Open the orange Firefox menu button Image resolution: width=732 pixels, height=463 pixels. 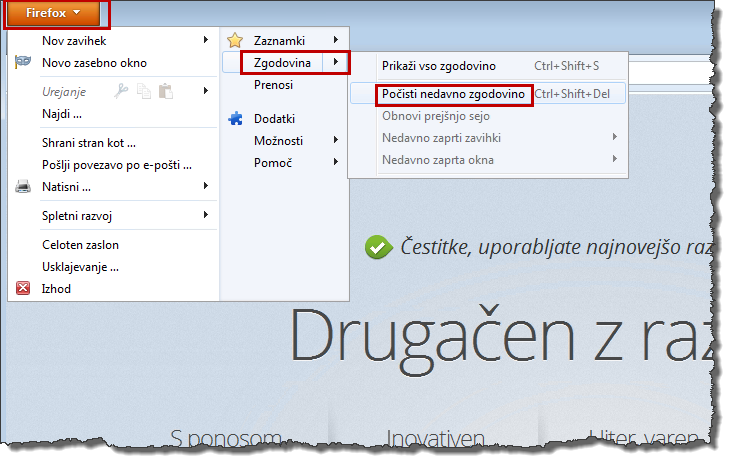click(x=53, y=13)
